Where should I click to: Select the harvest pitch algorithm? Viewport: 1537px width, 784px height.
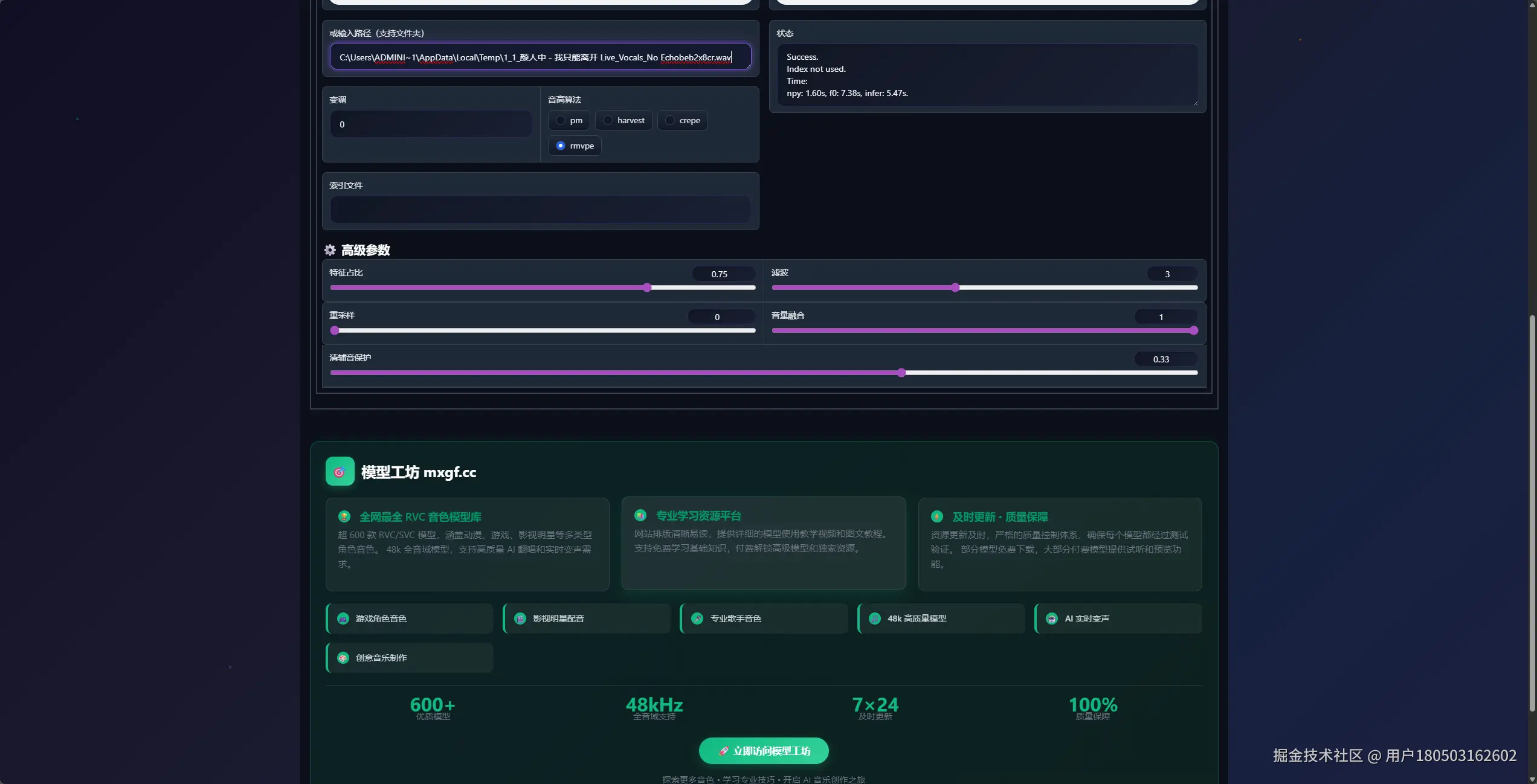click(608, 120)
